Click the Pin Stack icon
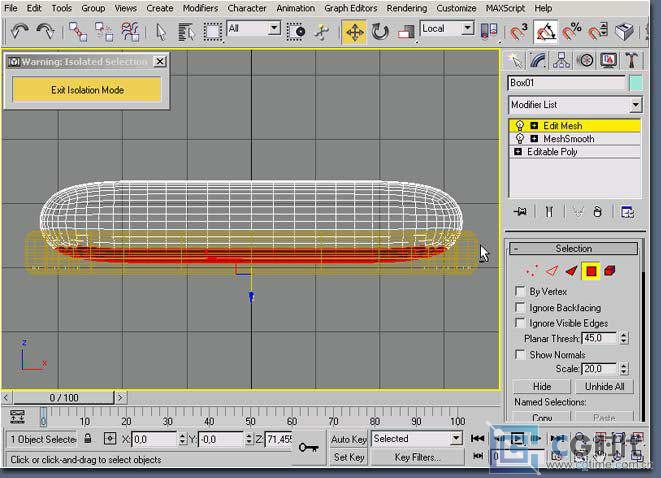The height and width of the screenshot is (478, 661). point(520,211)
